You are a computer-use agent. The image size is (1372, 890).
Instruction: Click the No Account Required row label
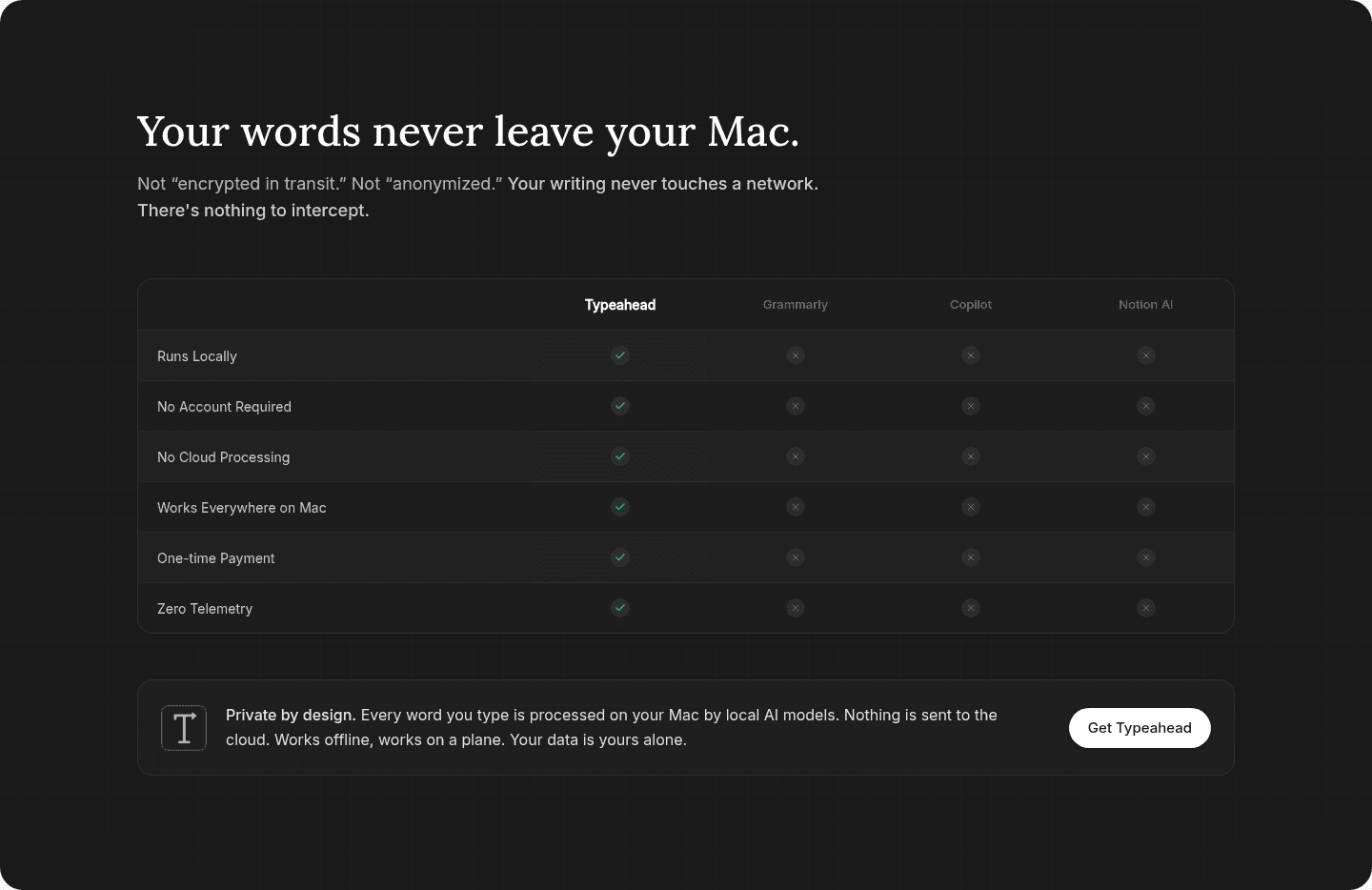click(x=224, y=407)
